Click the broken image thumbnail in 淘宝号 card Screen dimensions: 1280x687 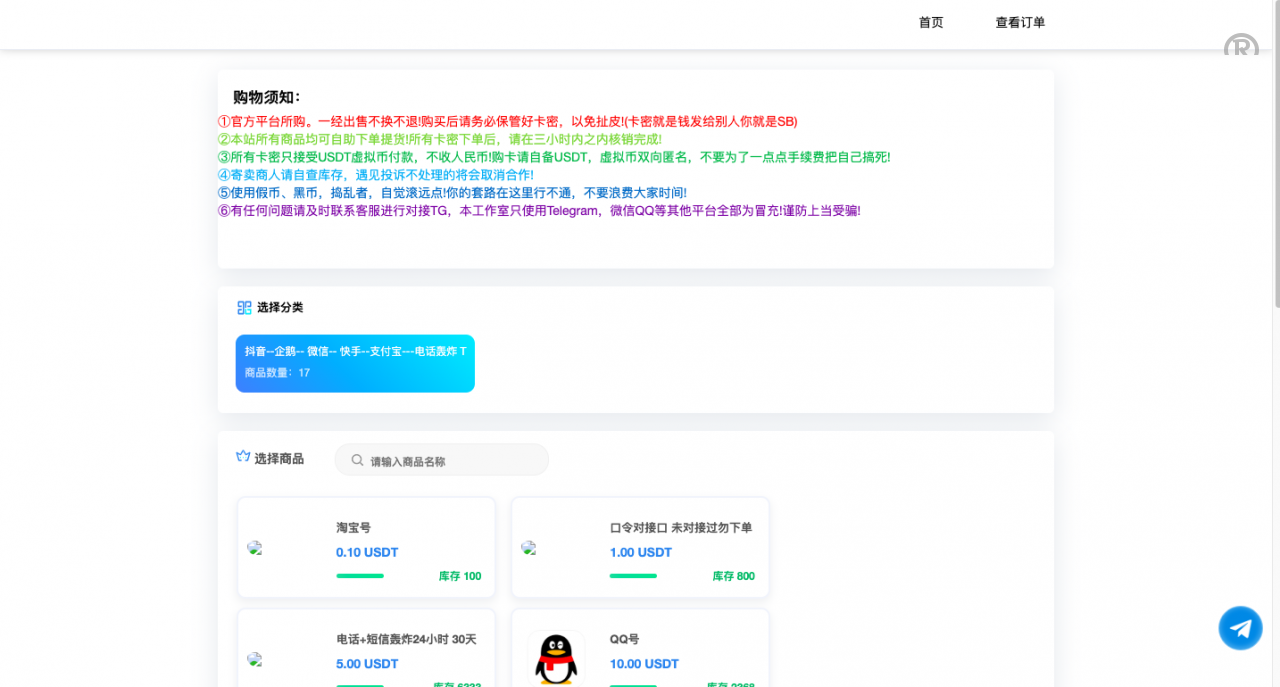pyautogui.click(x=255, y=548)
